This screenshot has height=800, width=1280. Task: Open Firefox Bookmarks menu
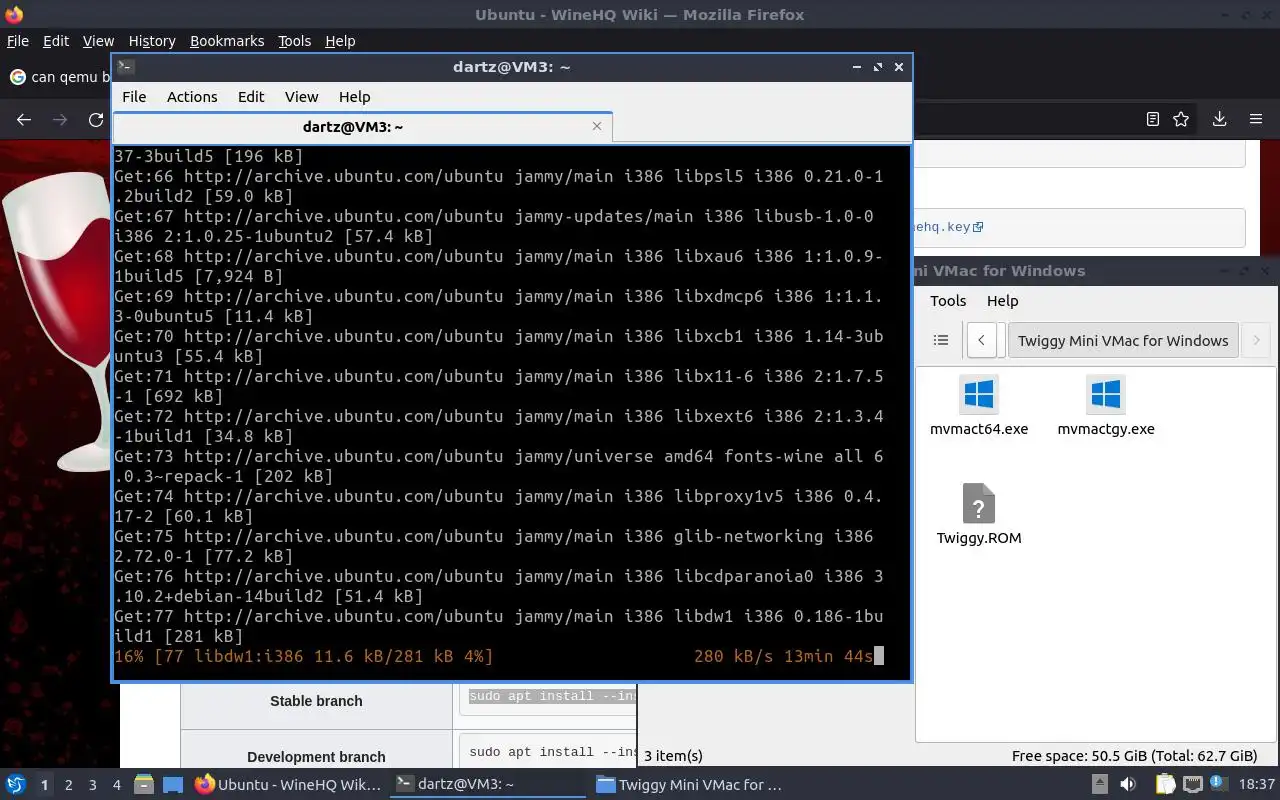point(227,41)
